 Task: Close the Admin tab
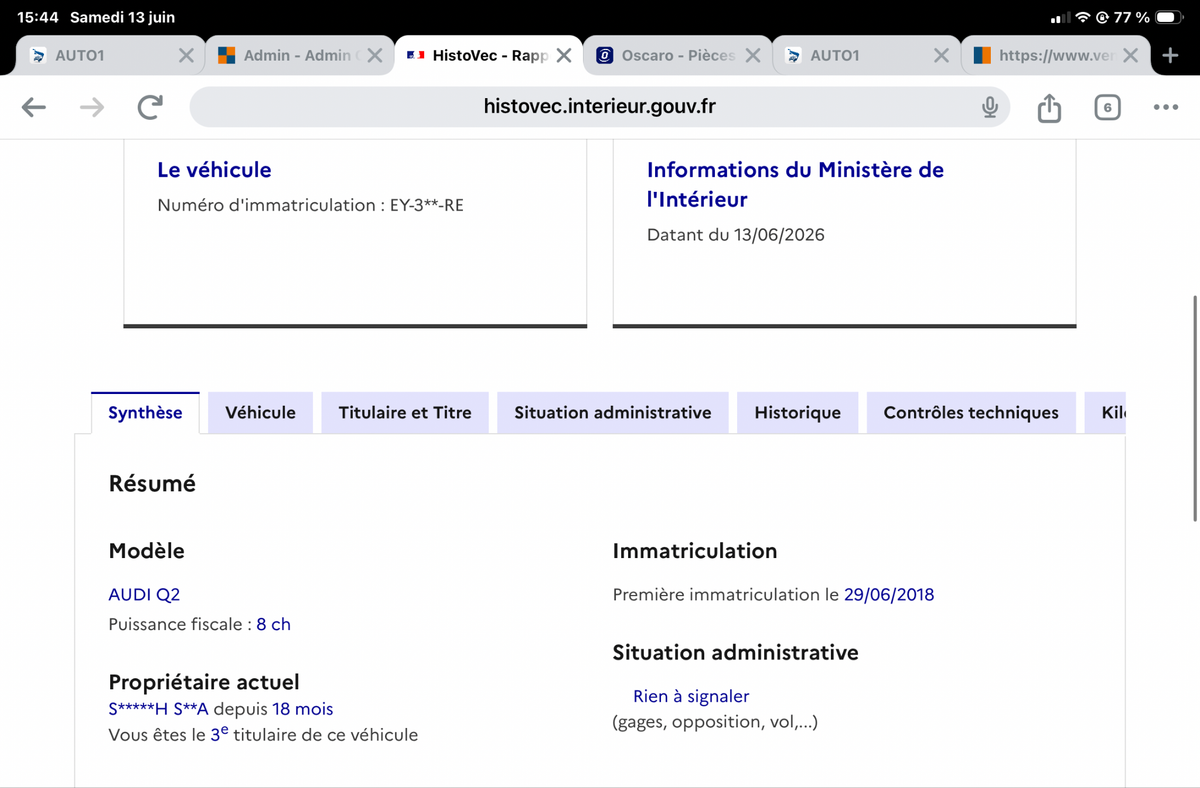[375, 56]
